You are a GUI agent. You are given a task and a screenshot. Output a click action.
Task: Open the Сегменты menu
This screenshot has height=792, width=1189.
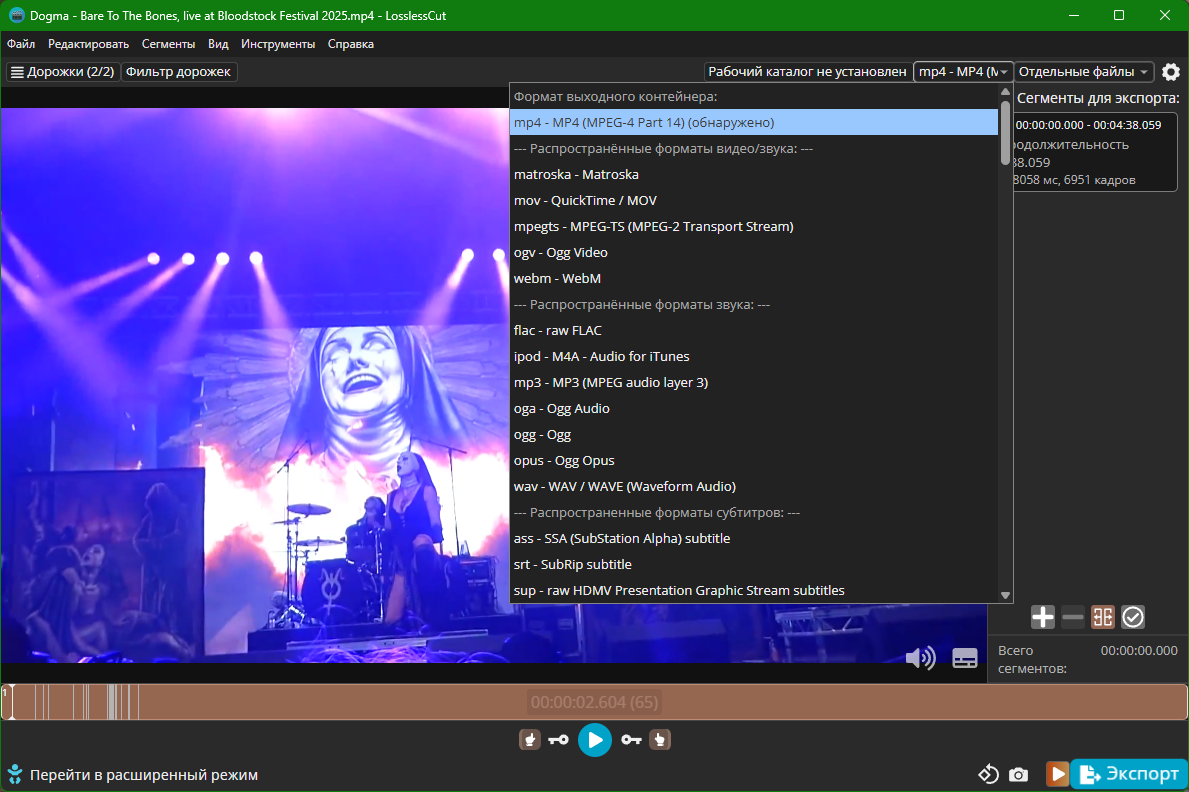click(168, 44)
